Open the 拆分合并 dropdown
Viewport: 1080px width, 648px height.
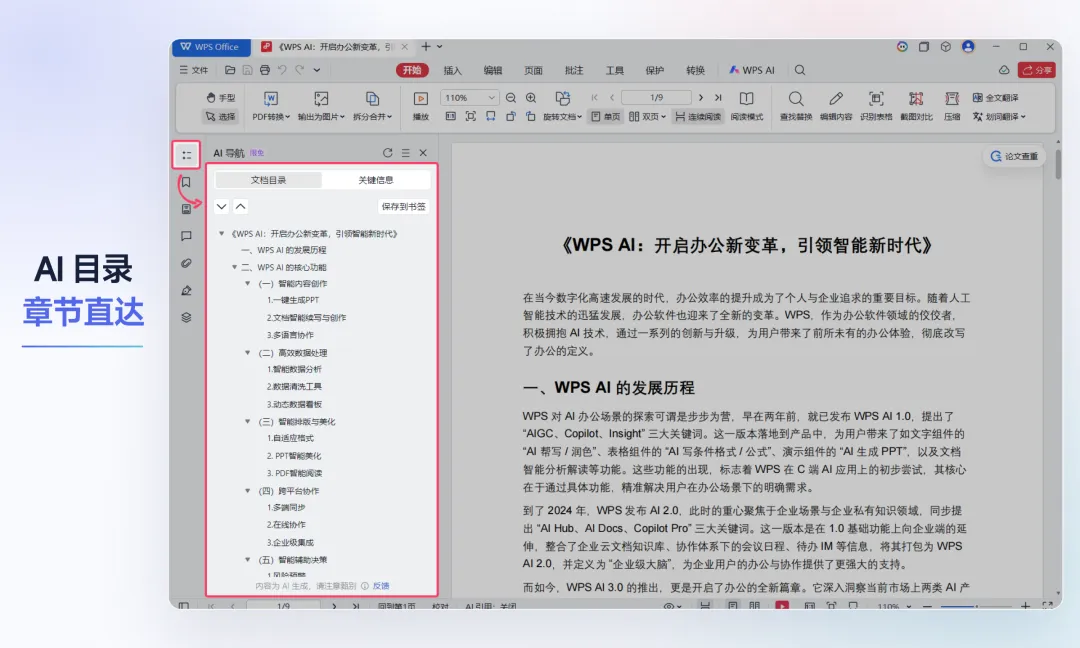pos(372,116)
